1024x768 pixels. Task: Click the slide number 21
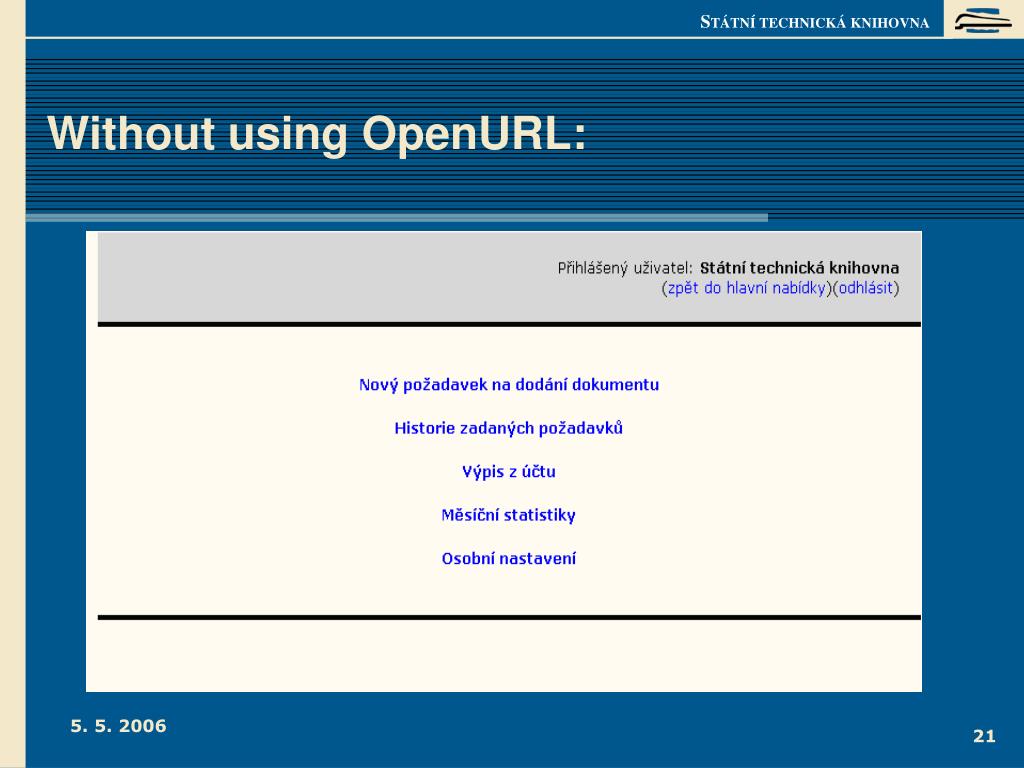[984, 736]
